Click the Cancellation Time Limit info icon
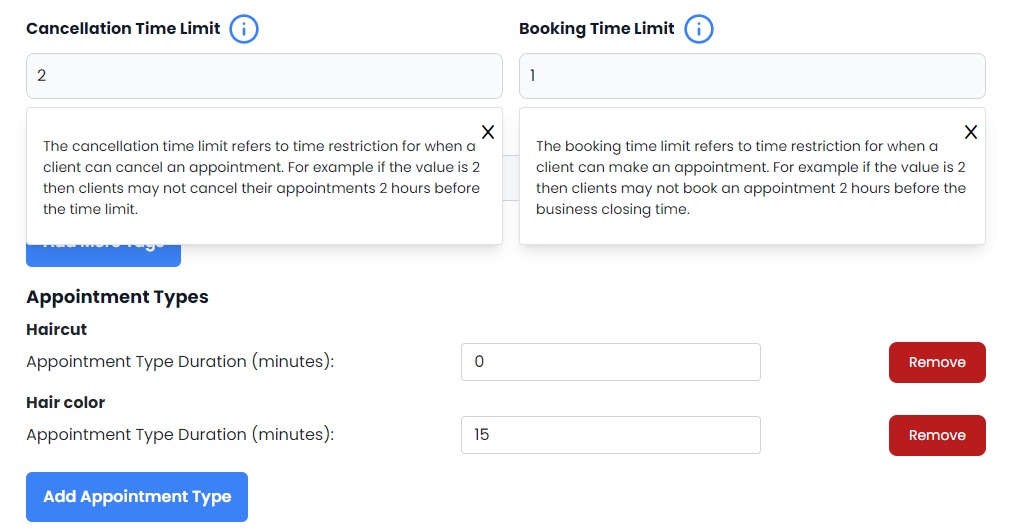 coord(244,29)
